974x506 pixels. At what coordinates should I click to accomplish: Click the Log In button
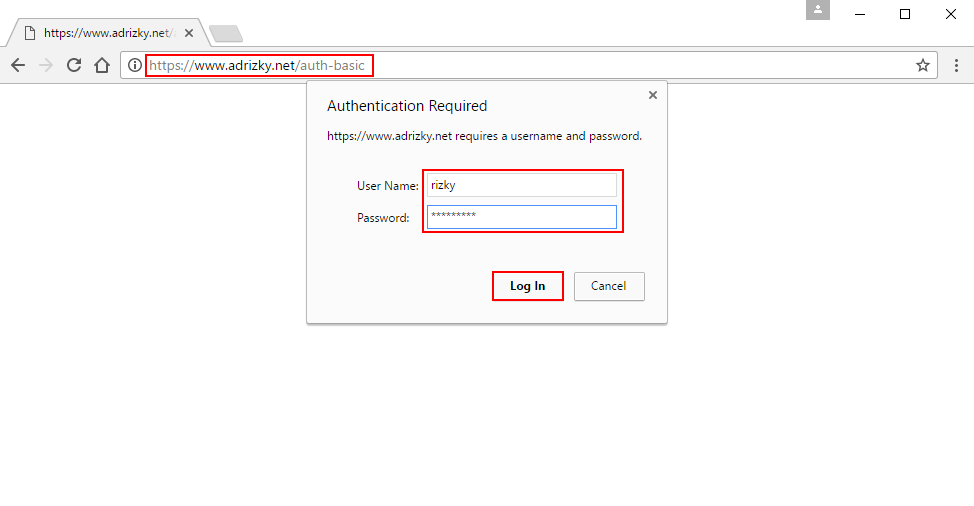coord(528,286)
